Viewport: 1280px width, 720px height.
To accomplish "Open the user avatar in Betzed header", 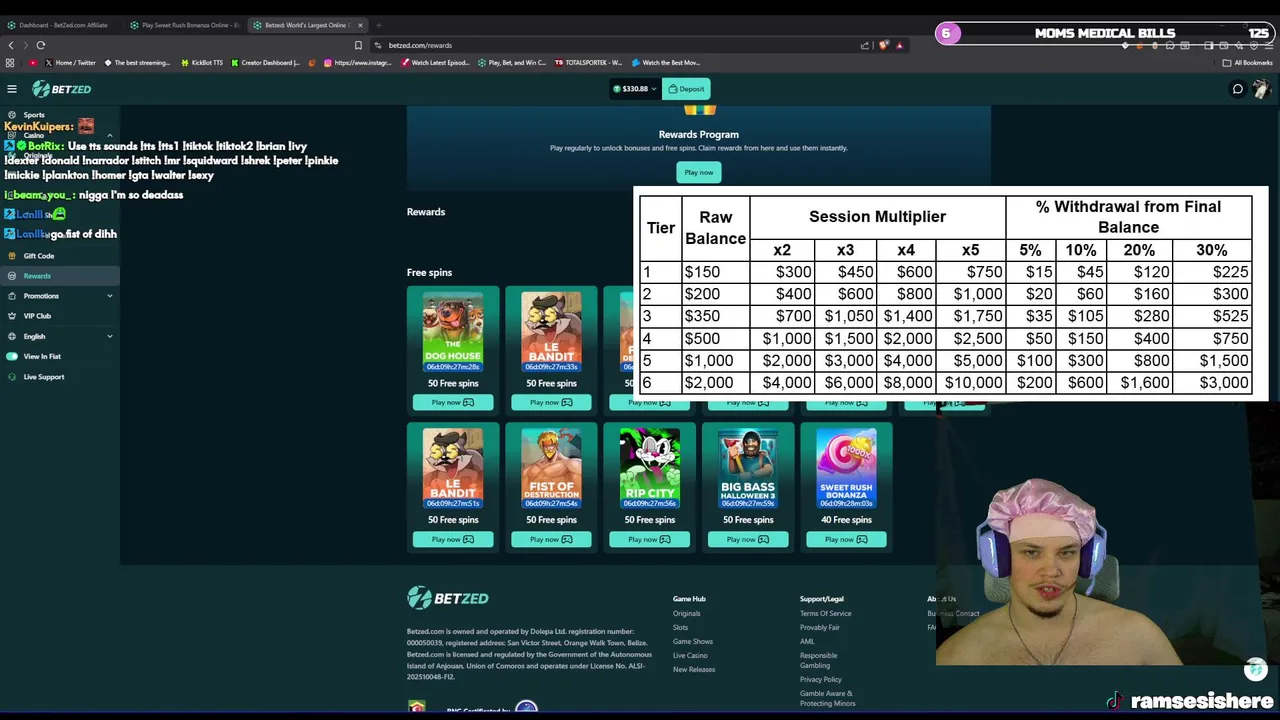I will [x=1261, y=89].
